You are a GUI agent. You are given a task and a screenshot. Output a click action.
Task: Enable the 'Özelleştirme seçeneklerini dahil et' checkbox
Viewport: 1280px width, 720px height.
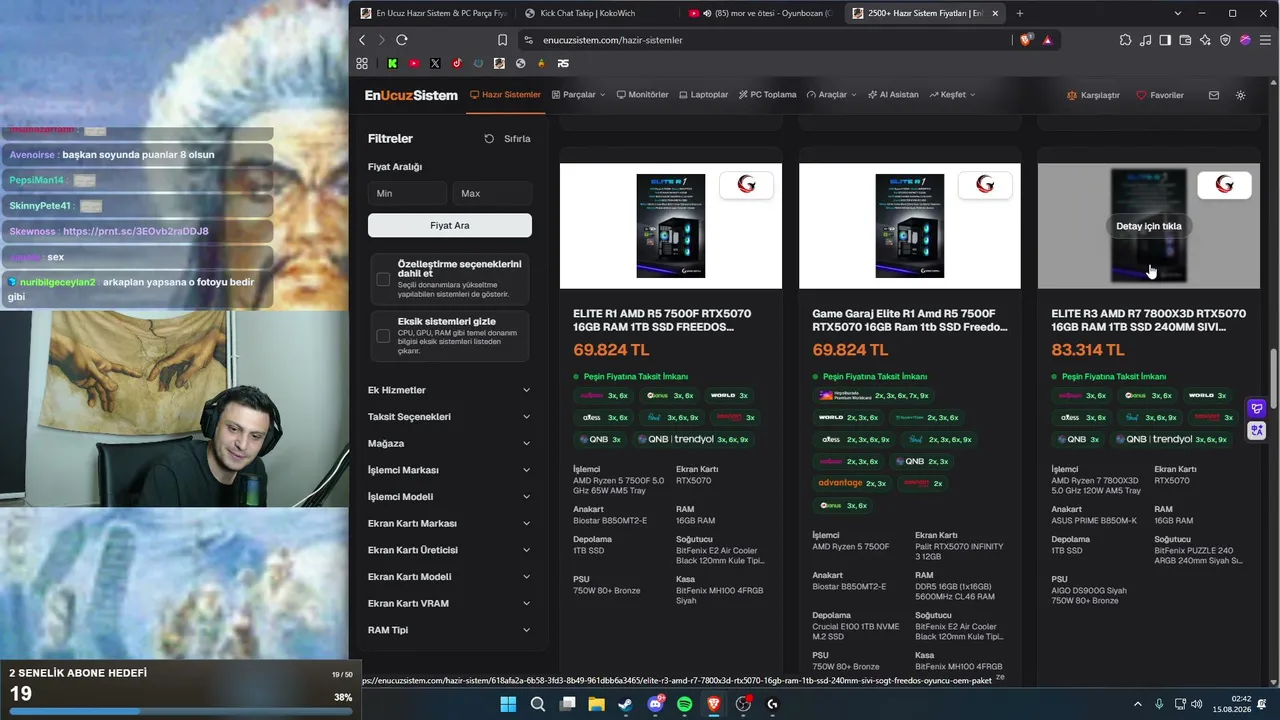coord(383,279)
